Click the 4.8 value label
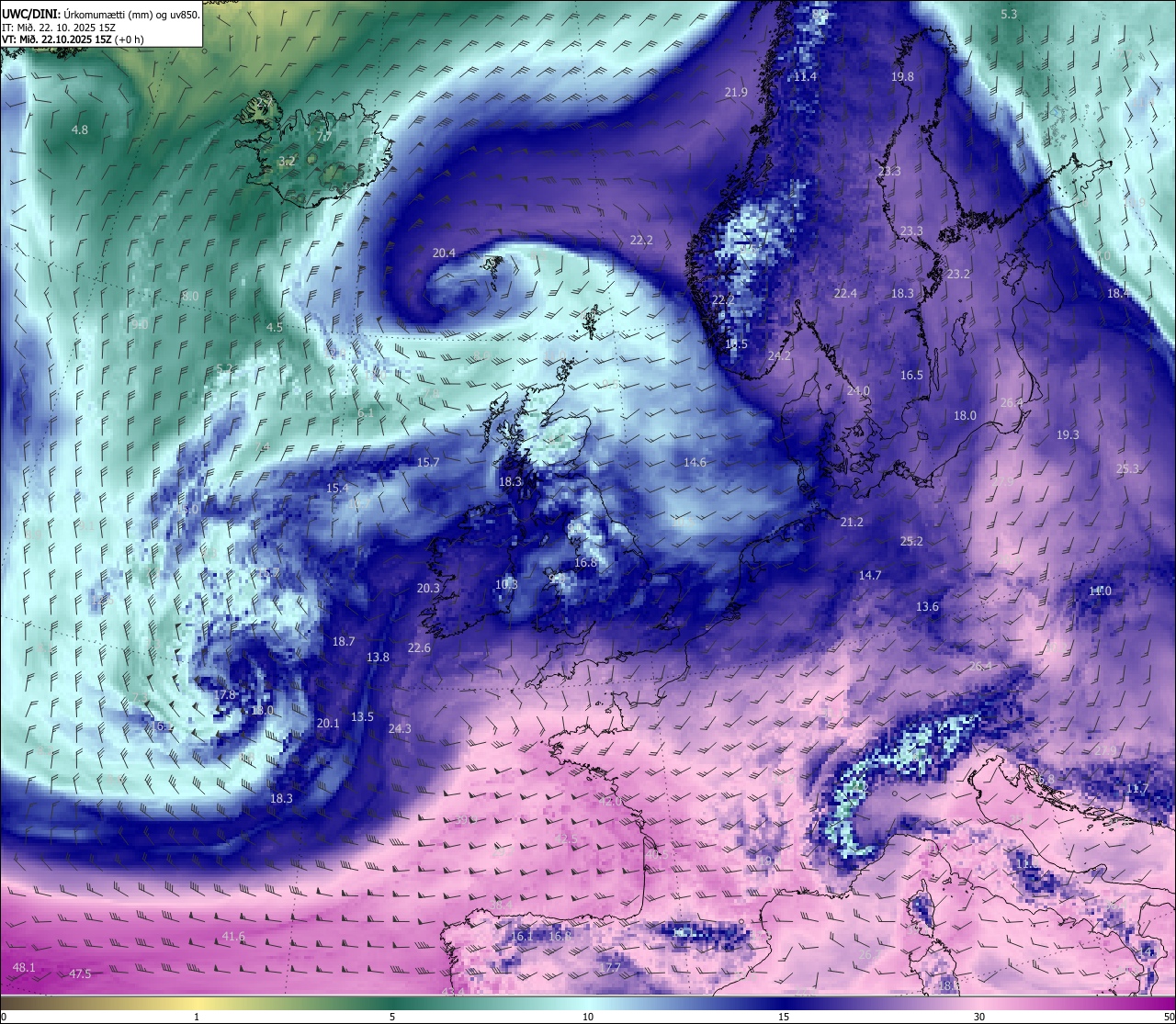Image resolution: width=1176 pixels, height=1024 pixels. point(80,130)
